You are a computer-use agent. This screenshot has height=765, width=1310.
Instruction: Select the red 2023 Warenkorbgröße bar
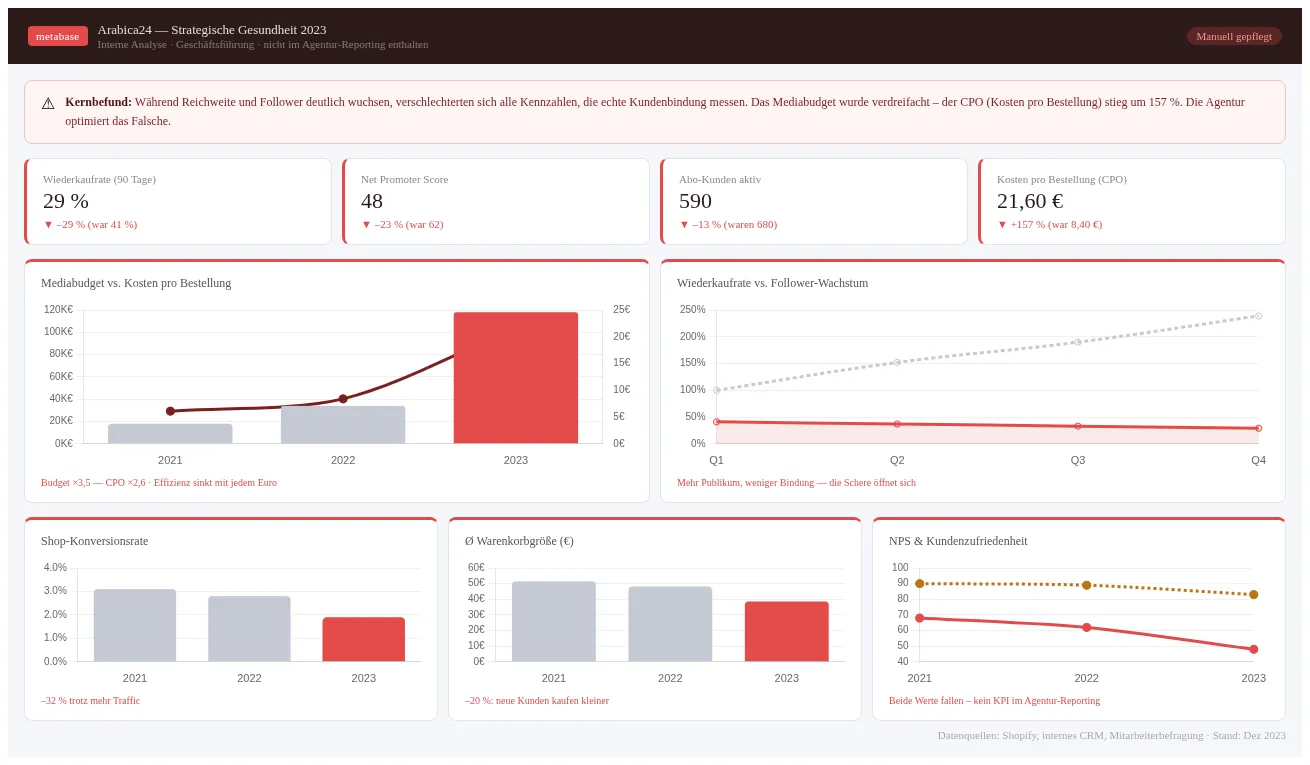tap(786, 630)
